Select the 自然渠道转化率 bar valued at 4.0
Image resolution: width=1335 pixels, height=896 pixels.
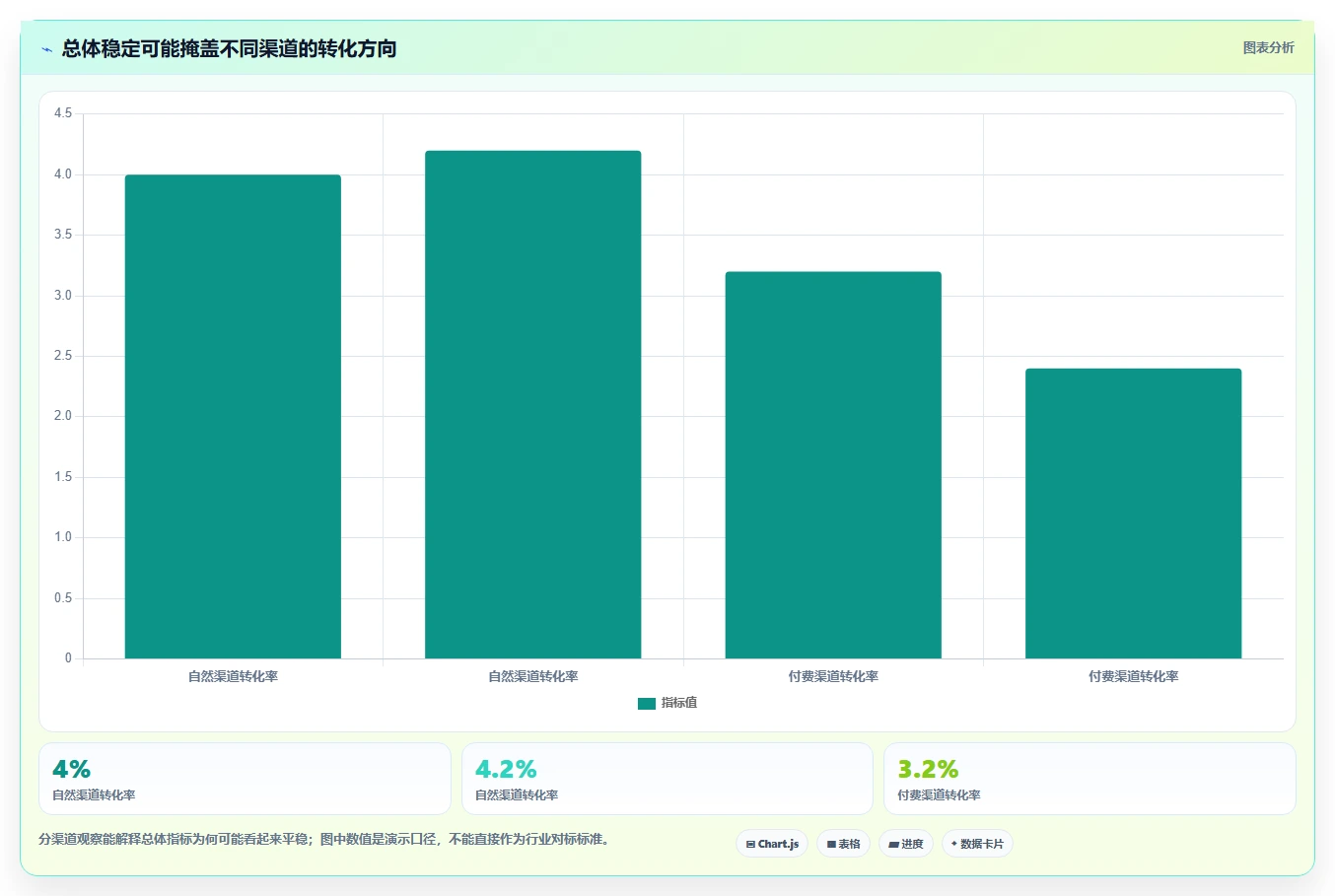(x=233, y=416)
